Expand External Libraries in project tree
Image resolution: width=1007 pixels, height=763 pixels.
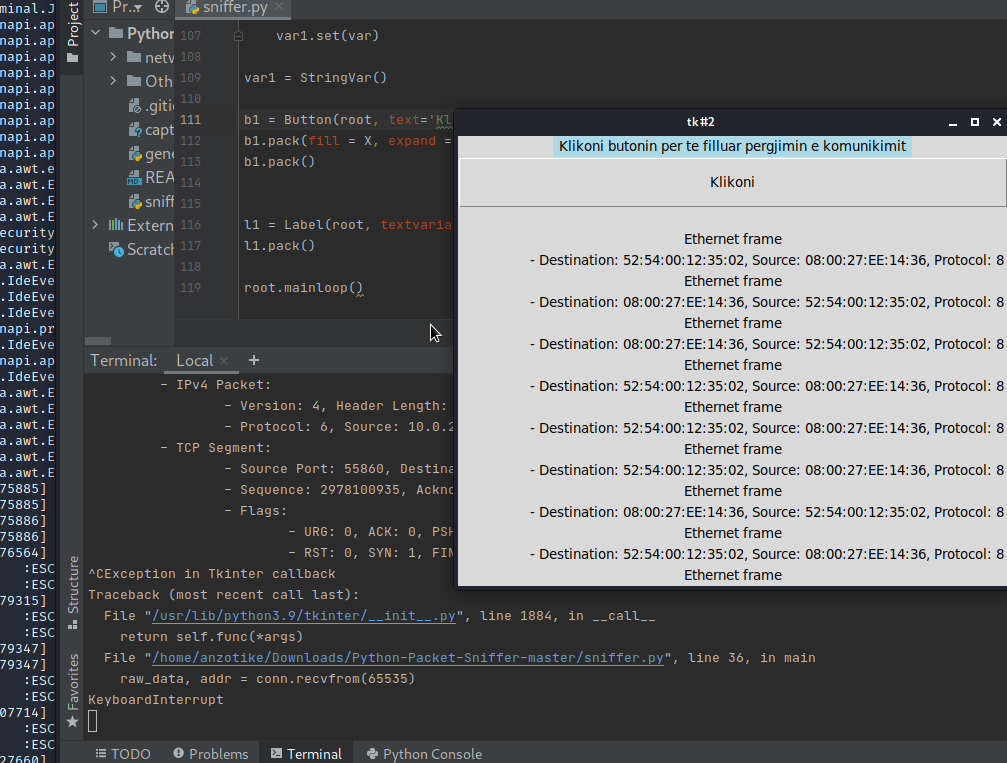pos(96,225)
